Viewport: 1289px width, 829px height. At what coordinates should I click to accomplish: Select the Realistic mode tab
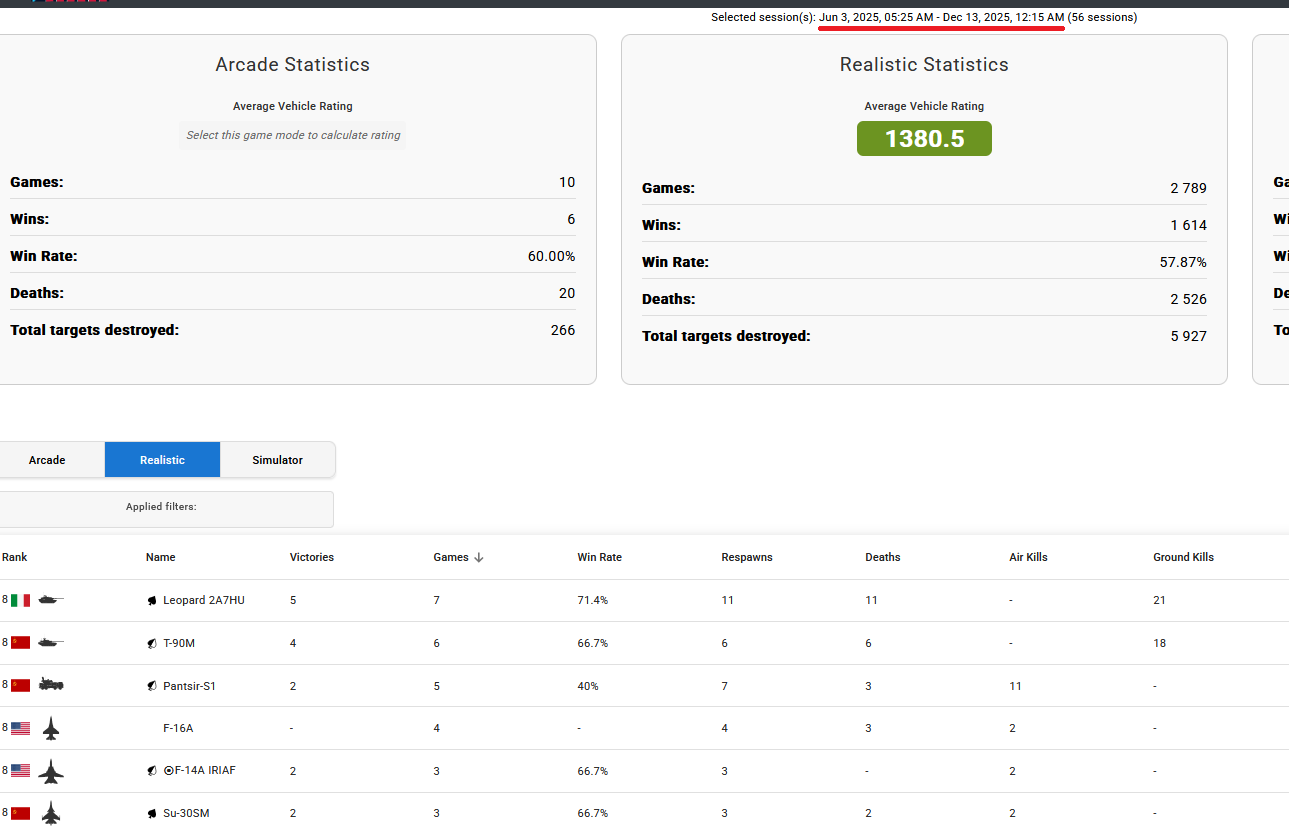coord(162,460)
